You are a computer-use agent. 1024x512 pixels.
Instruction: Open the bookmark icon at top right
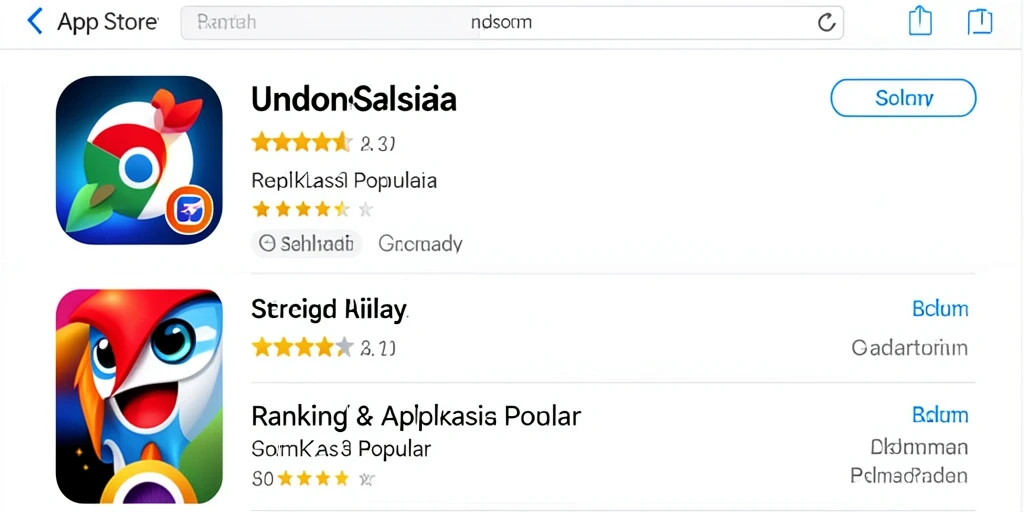[x=980, y=22]
